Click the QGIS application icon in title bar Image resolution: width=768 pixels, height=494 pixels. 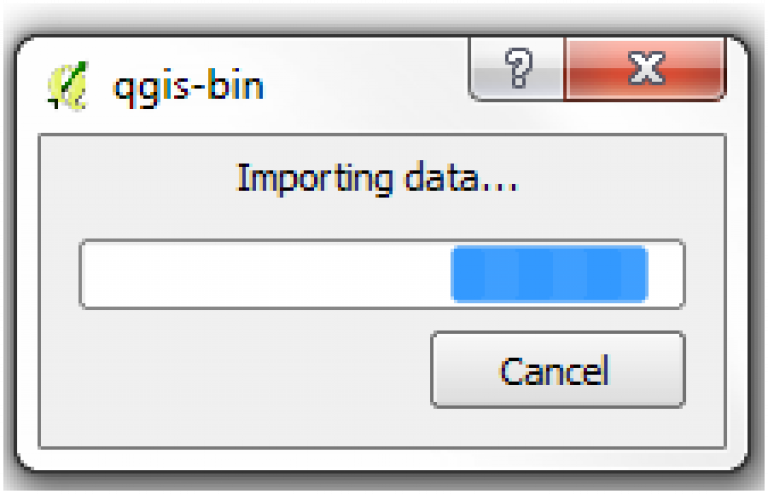(x=68, y=86)
